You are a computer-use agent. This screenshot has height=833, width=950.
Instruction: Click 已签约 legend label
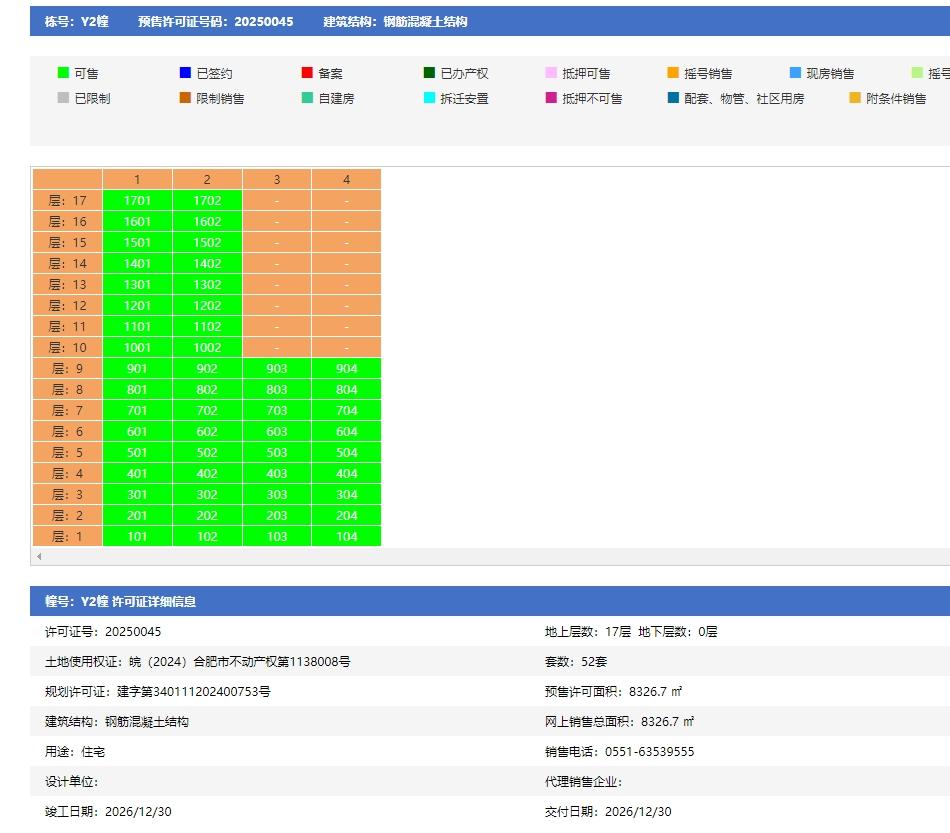pyautogui.click(x=214, y=73)
